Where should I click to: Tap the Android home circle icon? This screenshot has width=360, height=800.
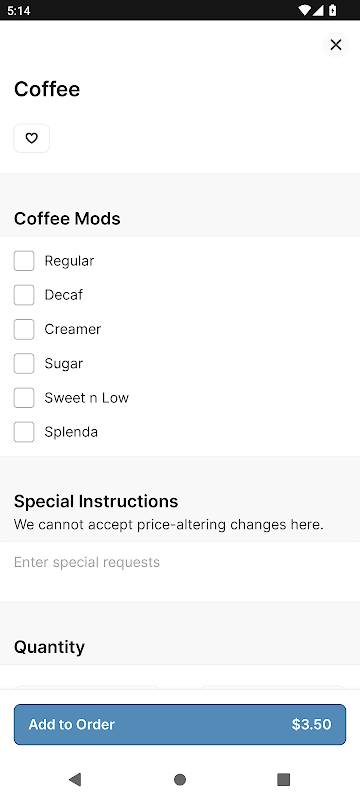pos(179,779)
